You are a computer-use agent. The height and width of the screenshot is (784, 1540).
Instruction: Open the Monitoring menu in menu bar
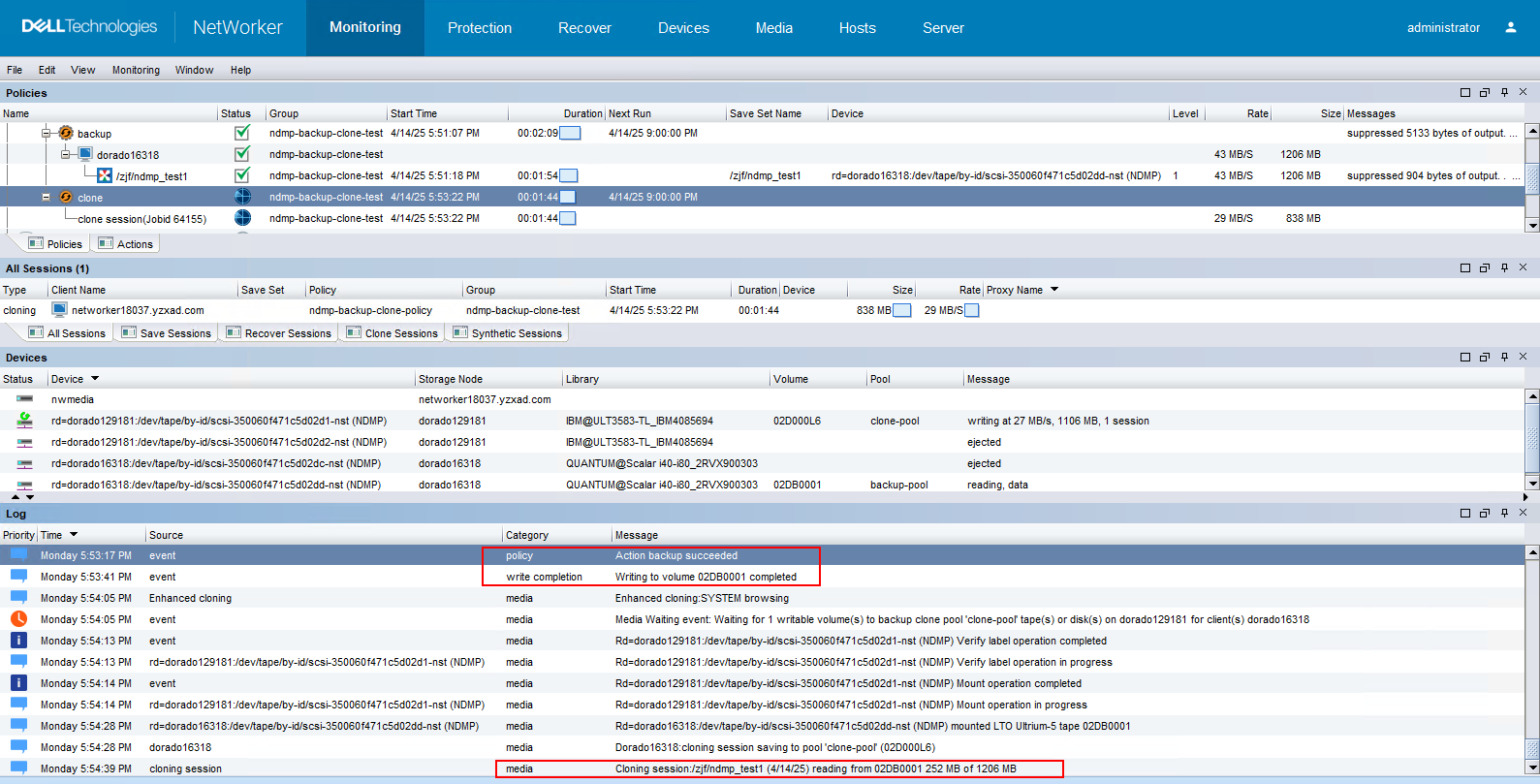point(136,70)
